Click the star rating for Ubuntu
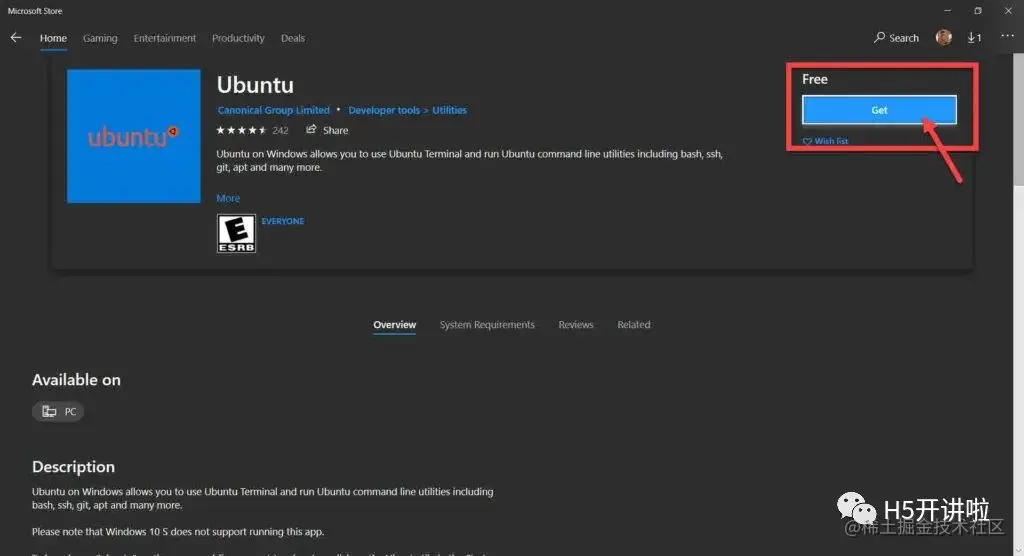The width and height of the screenshot is (1024, 556). tap(242, 130)
